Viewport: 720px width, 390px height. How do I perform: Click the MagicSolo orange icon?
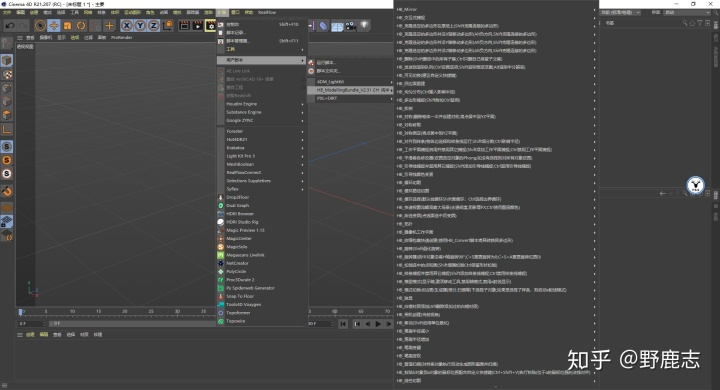(x=220, y=247)
